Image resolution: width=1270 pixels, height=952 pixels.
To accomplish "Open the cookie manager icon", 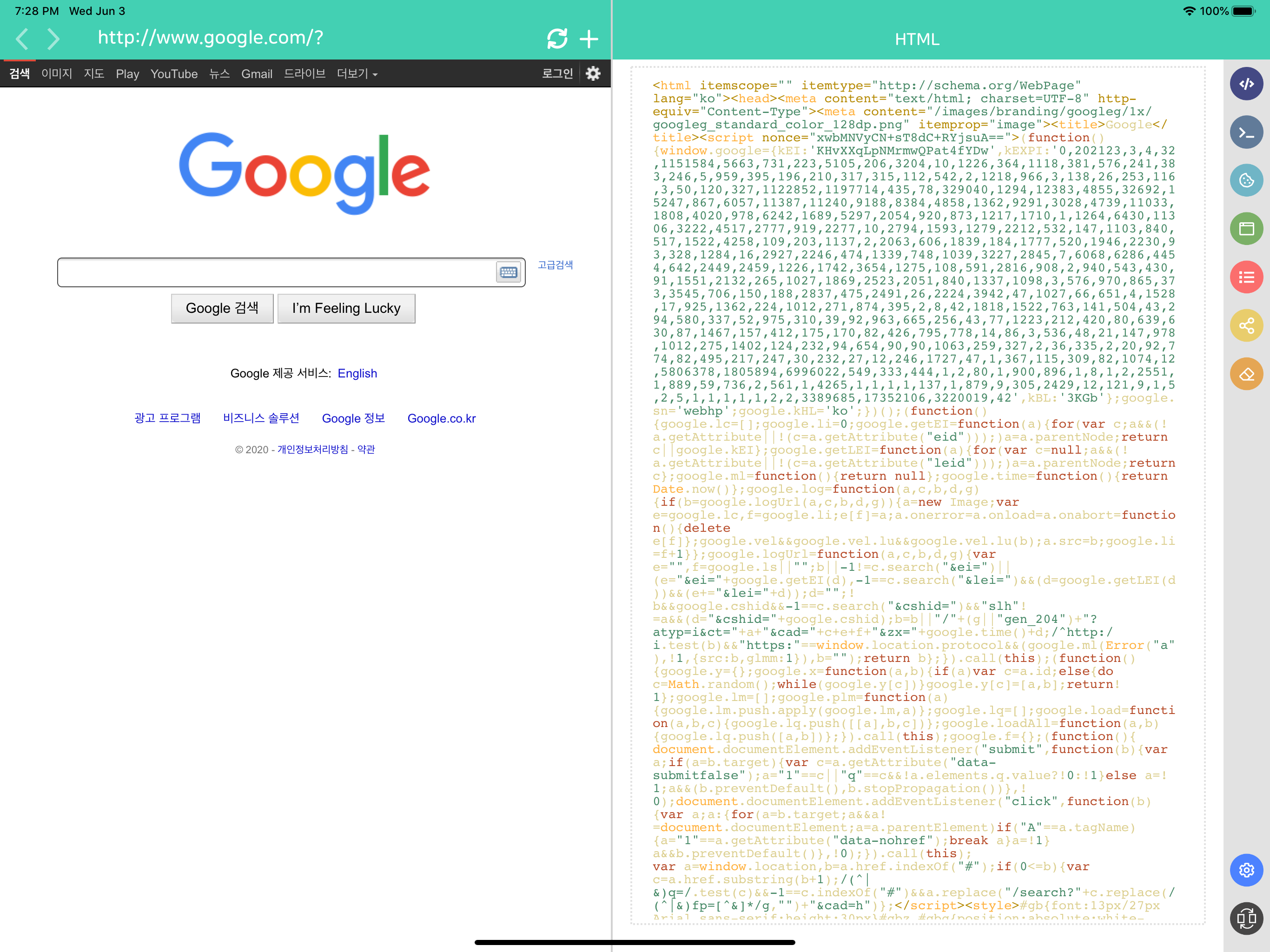I will [x=1246, y=180].
